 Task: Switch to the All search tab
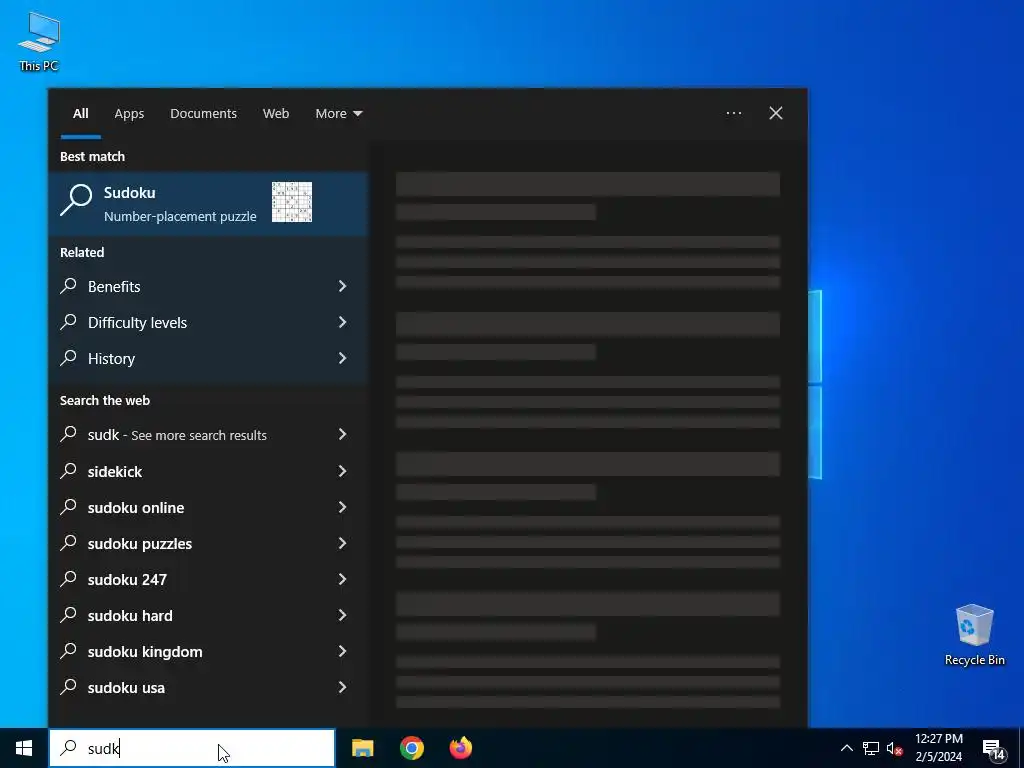click(x=80, y=114)
